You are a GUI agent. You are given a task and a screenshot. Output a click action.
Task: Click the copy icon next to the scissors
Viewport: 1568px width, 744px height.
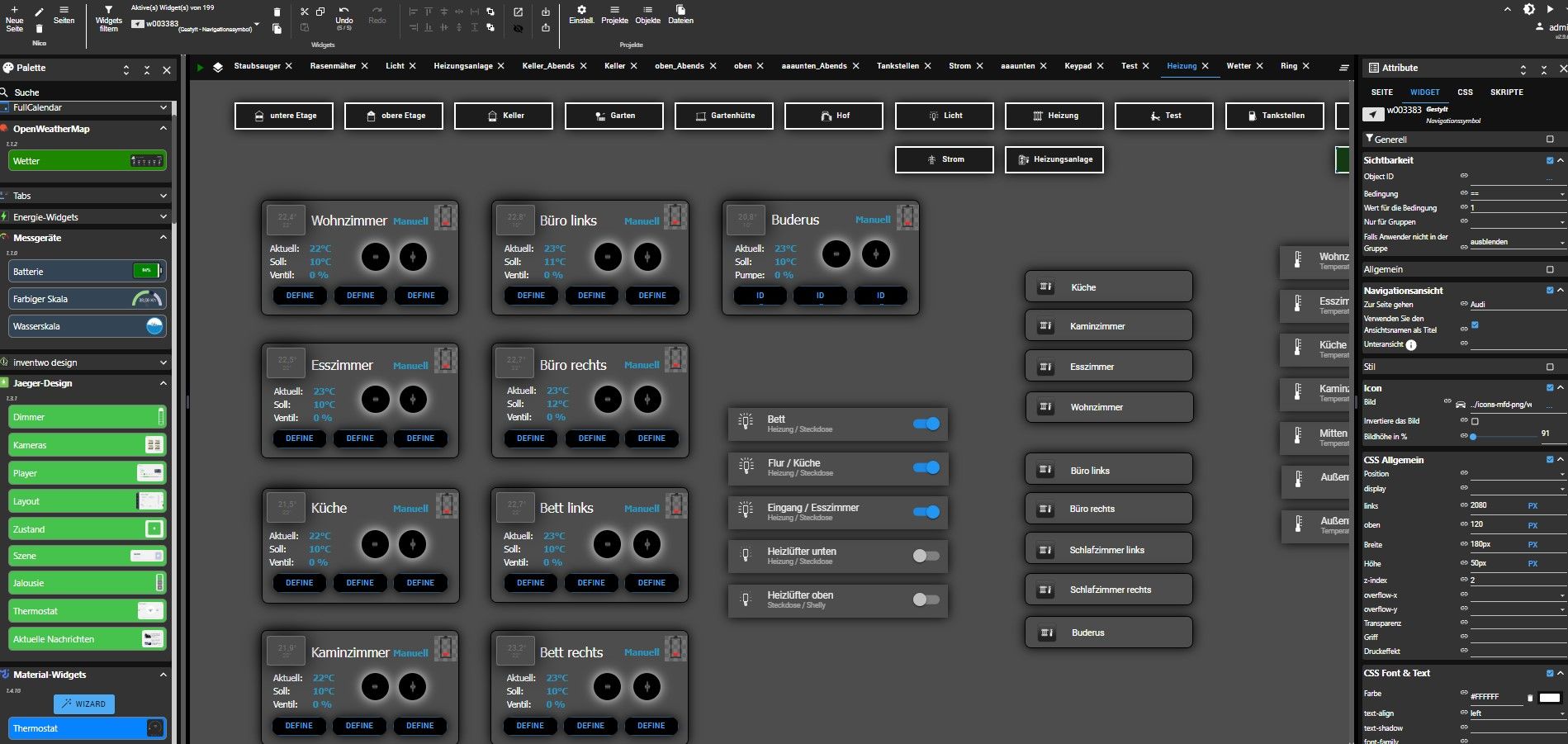pyautogui.click(x=320, y=12)
